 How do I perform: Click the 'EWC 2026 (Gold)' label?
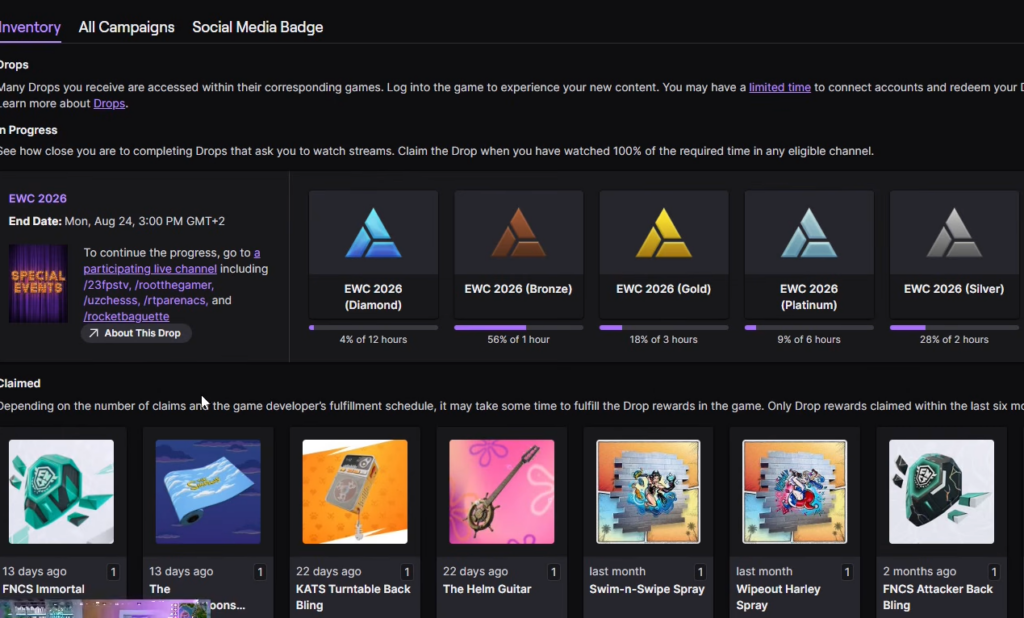[x=664, y=289]
